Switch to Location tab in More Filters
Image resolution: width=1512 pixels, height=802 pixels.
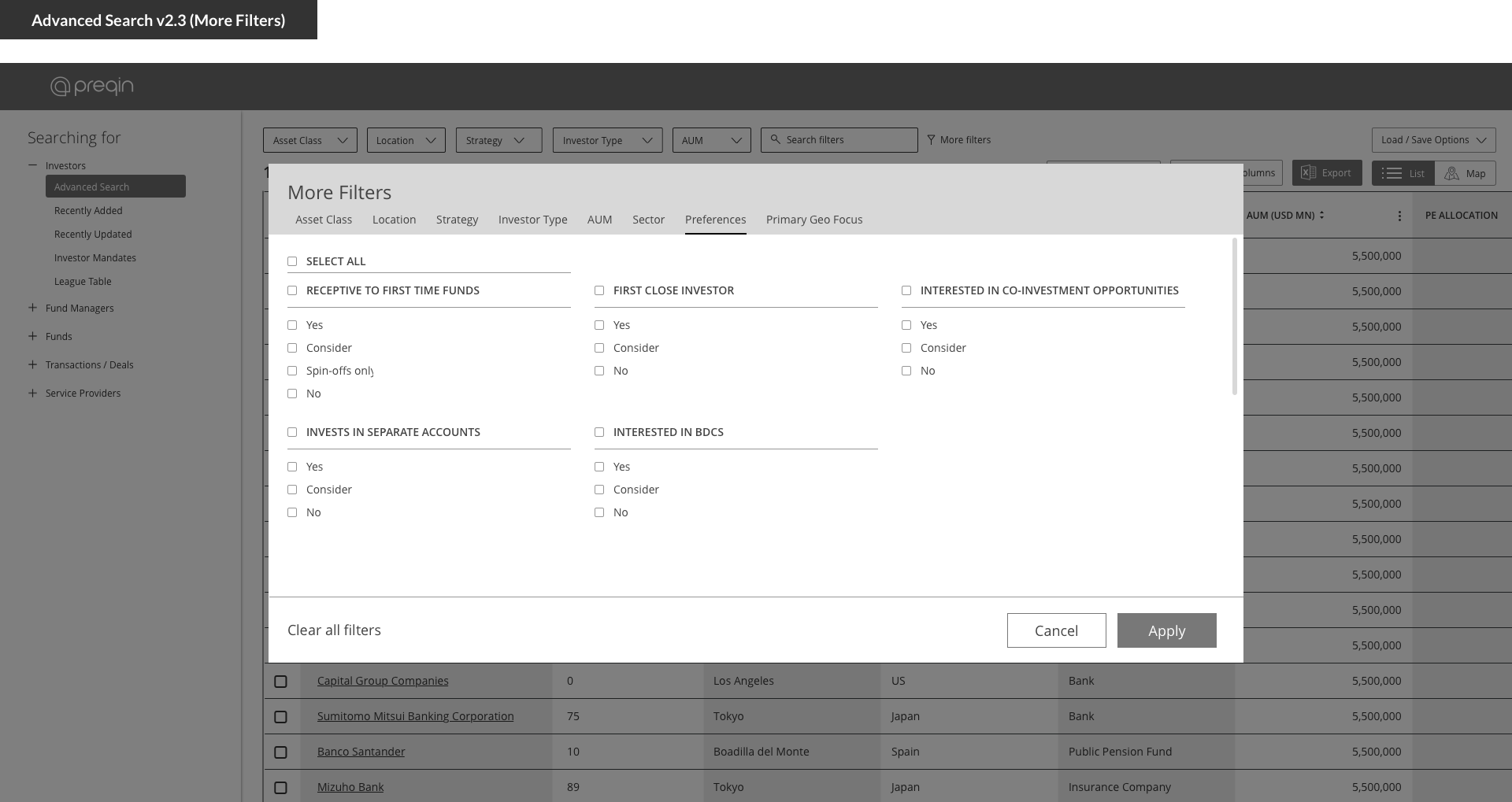click(x=394, y=220)
